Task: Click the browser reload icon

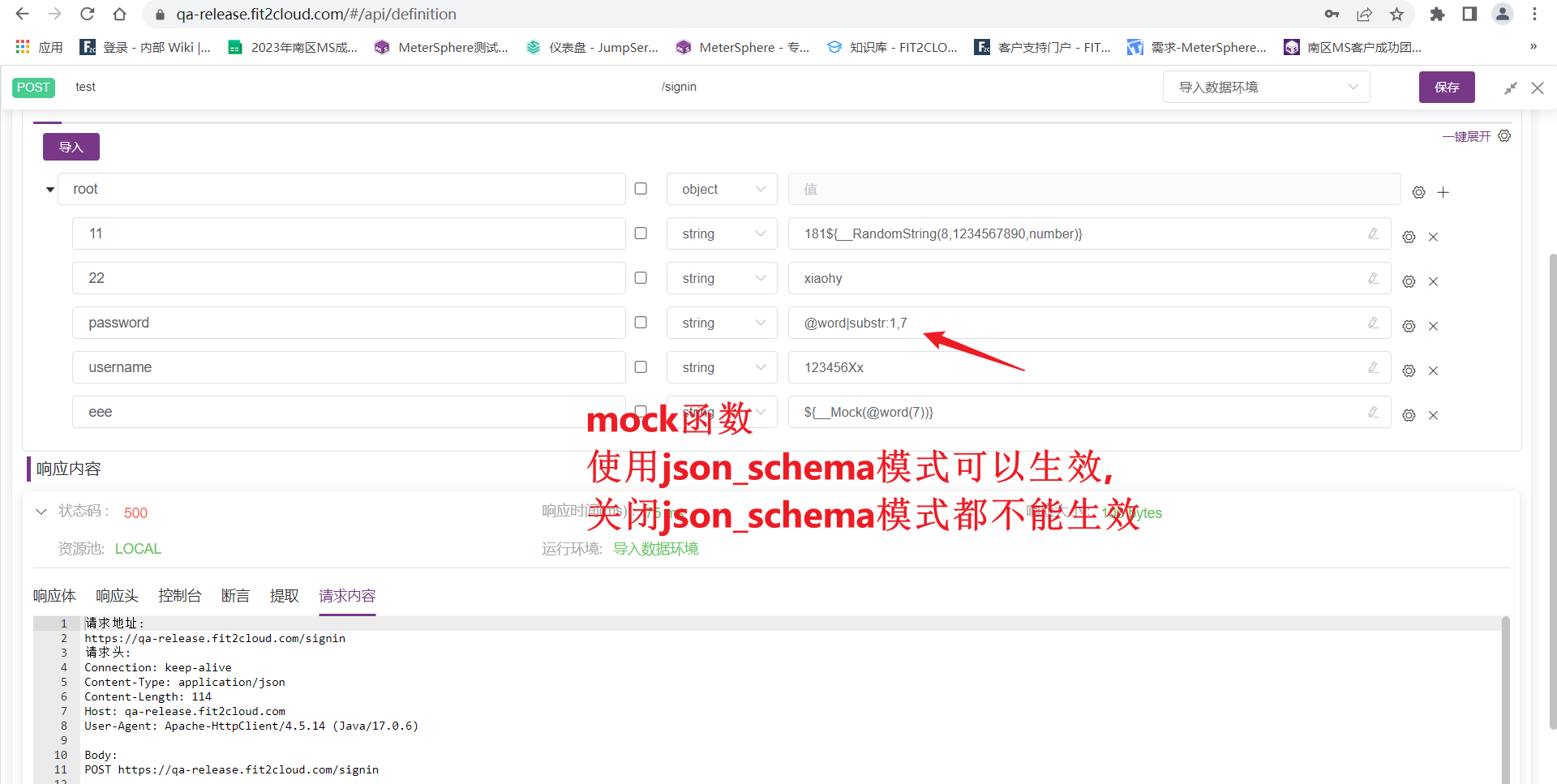Action: coord(88,14)
